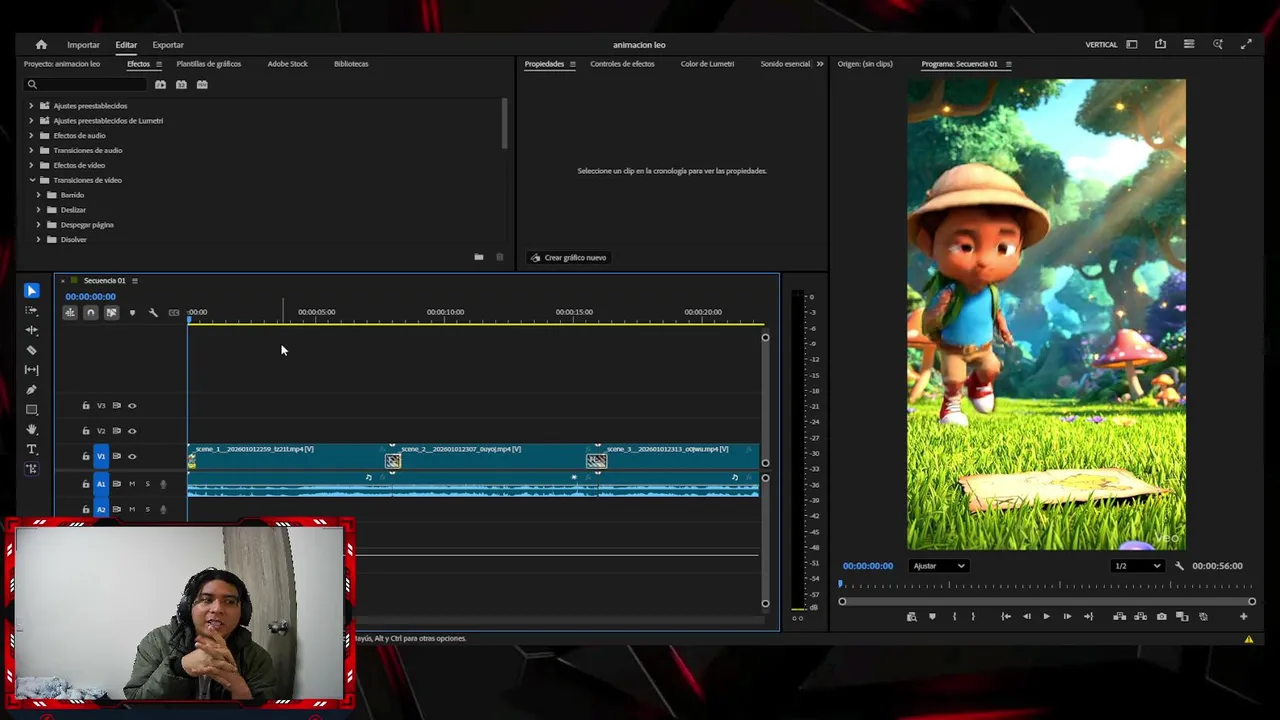Click the caption track options CC icon
The width and height of the screenshot is (1280, 720).
174,313
